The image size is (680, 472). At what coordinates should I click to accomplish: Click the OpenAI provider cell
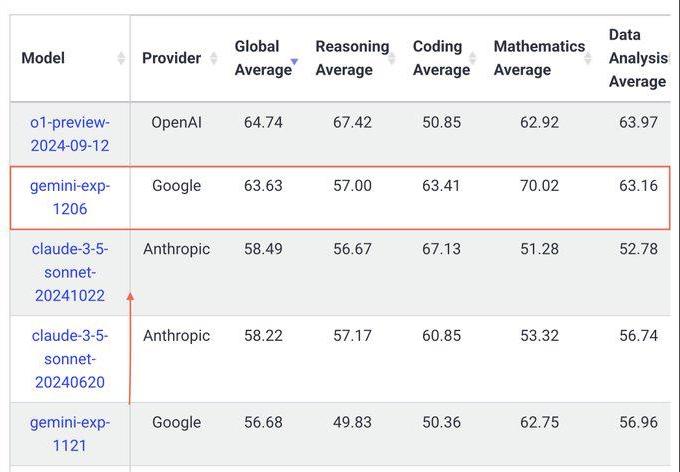[177, 123]
